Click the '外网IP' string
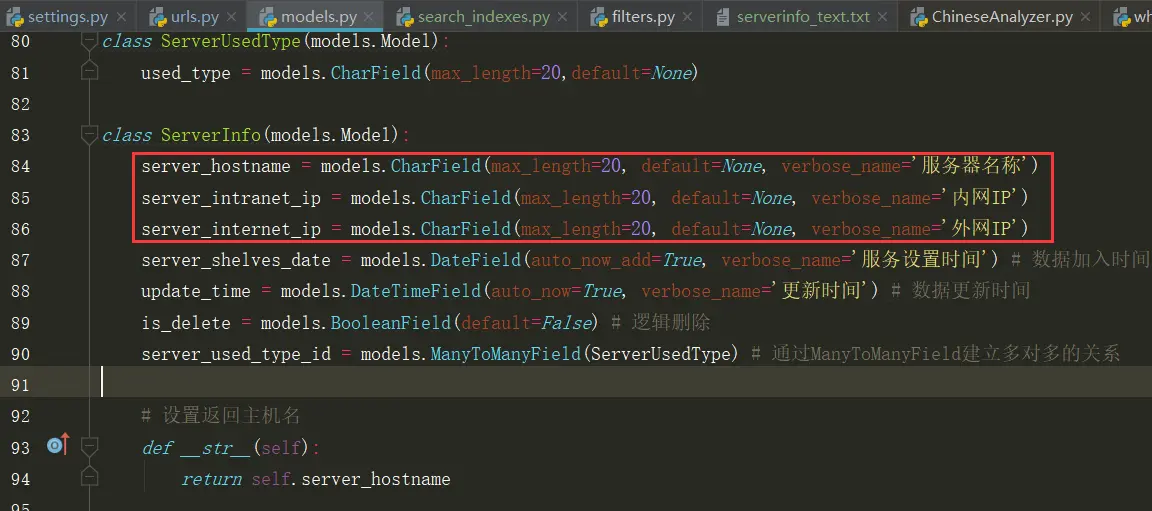 click(x=979, y=229)
